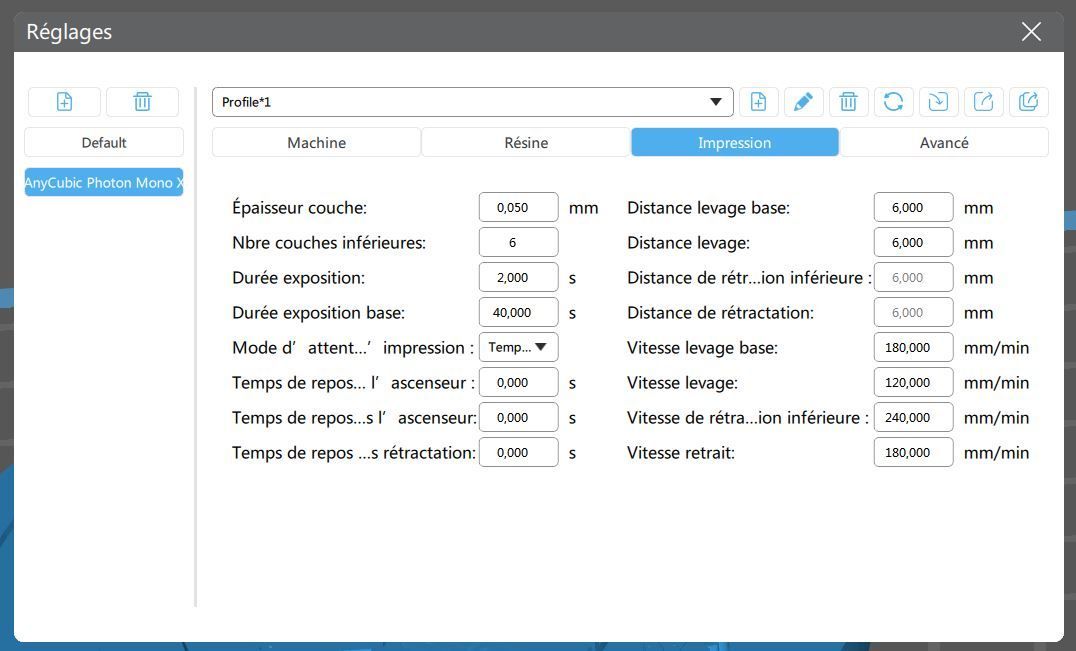Click the Nbre couches inférieures field
Viewport: 1076px width, 651px height.
click(x=519, y=242)
